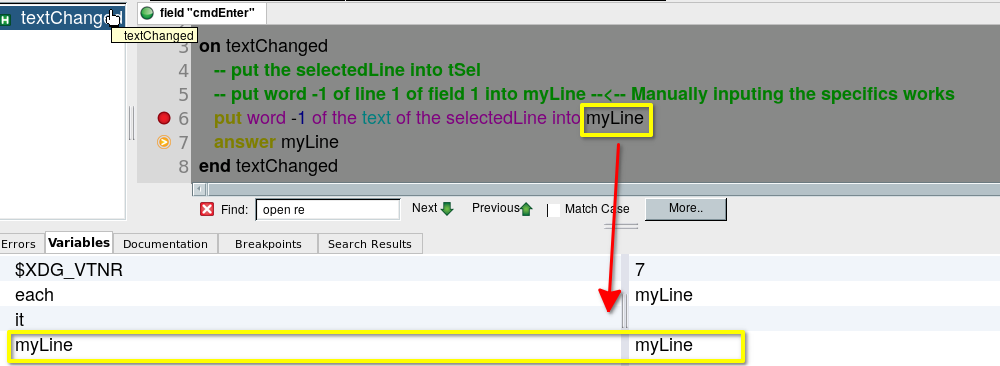Click the orange execution pointer on line 7
This screenshot has width=1000, height=366.
coord(164,142)
